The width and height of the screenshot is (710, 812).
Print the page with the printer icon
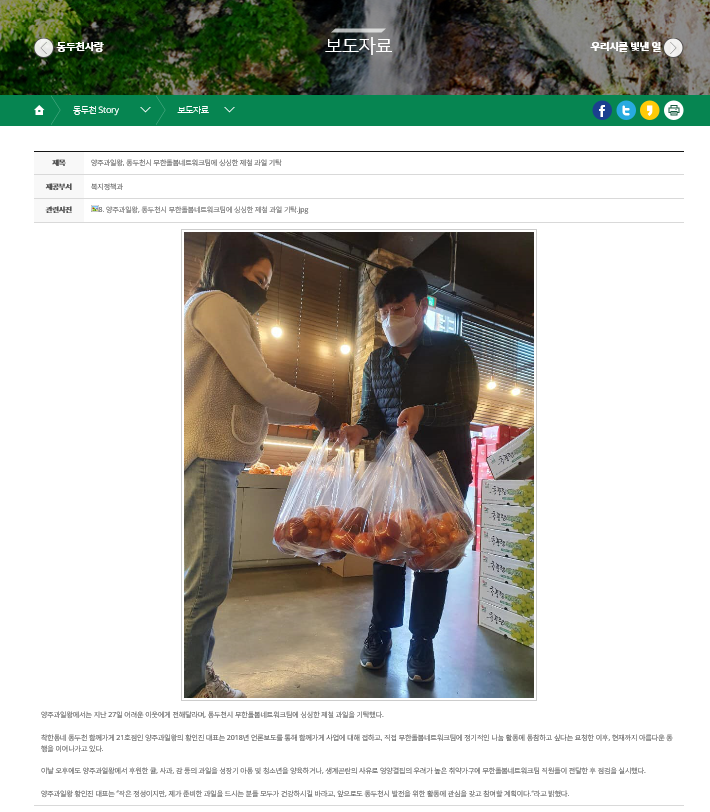pyautogui.click(x=673, y=110)
